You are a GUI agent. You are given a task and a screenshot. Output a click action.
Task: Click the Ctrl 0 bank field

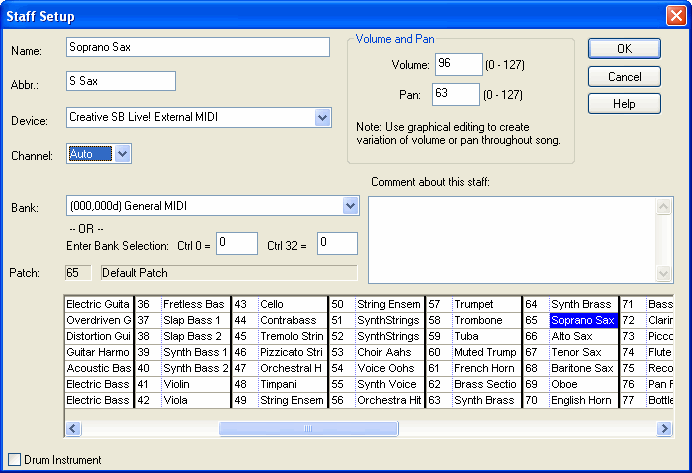236,243
